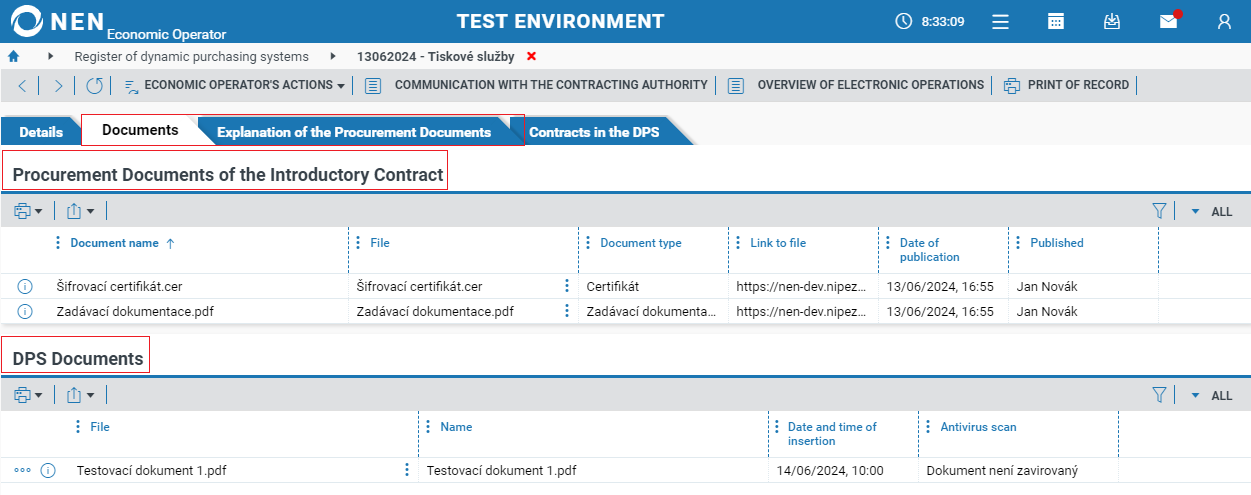Open the print dropdown in the Procurement Documents toolbar

[28, 211]
